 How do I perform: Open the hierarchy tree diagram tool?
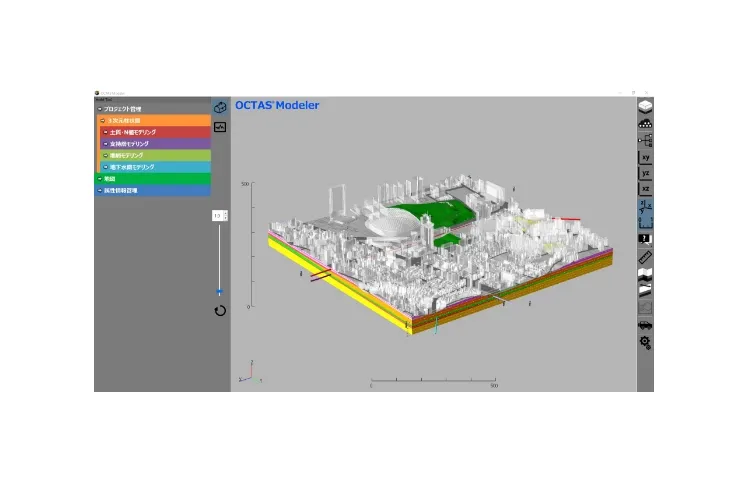(645, 140)
